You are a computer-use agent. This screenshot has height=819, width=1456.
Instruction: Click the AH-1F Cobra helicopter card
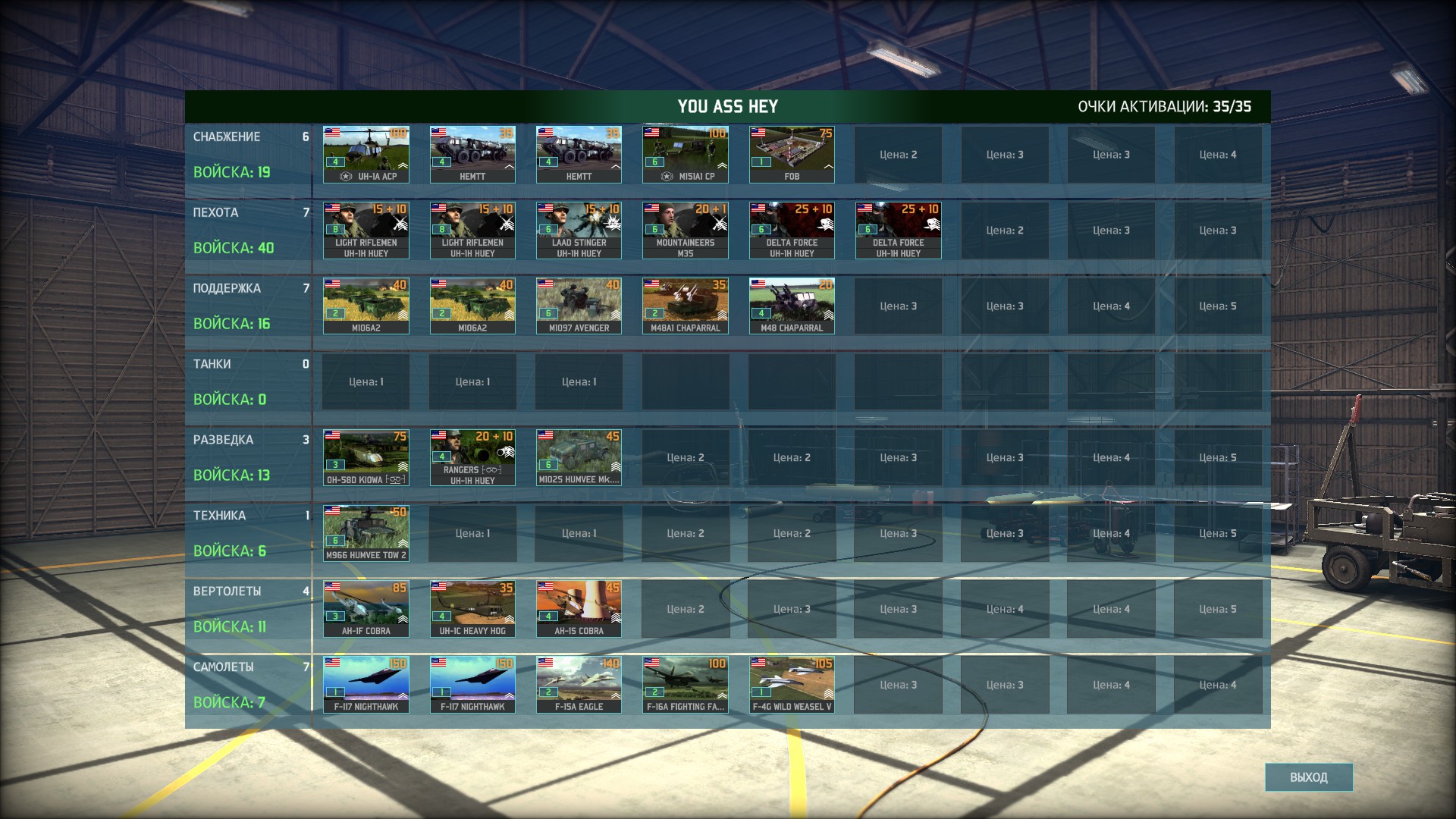pos(366,610)
